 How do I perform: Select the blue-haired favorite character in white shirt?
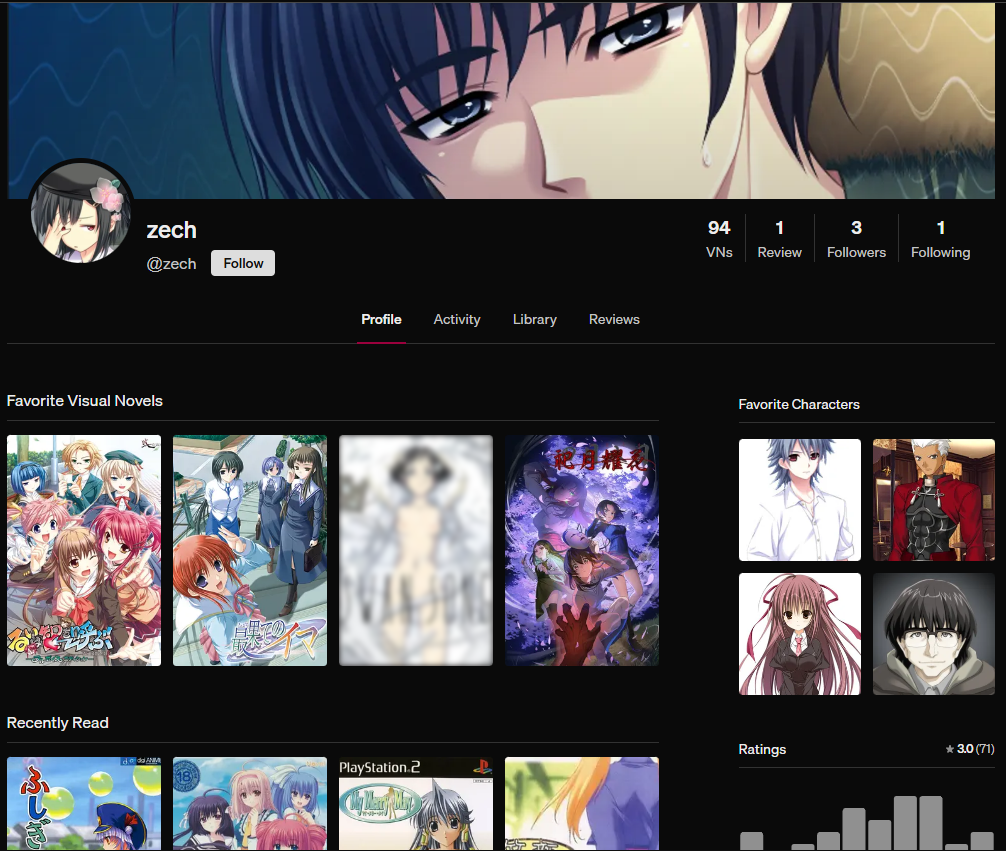click(x=799, y=500)
